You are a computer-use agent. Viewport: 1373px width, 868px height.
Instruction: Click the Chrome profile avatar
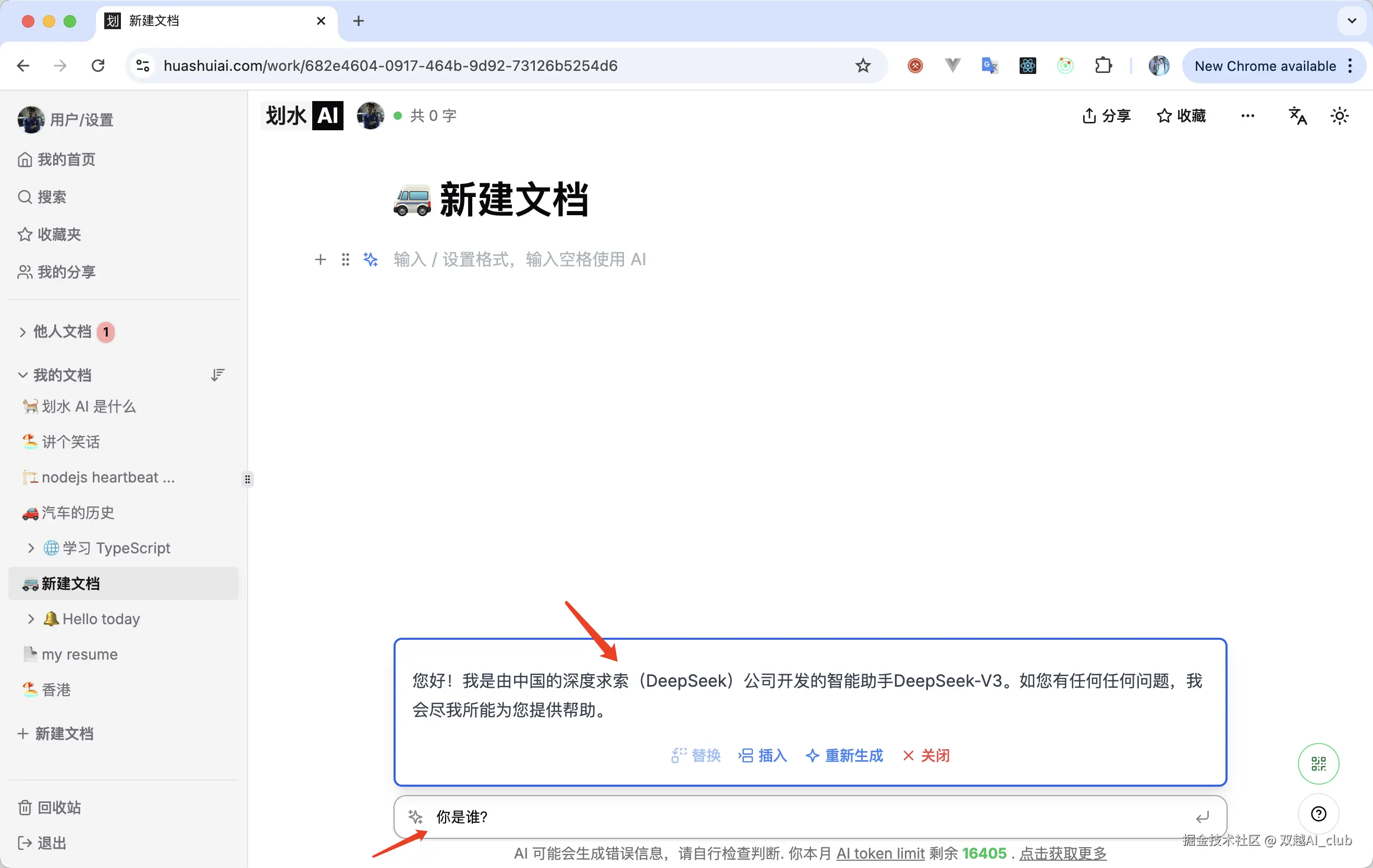pos(1159,66)
